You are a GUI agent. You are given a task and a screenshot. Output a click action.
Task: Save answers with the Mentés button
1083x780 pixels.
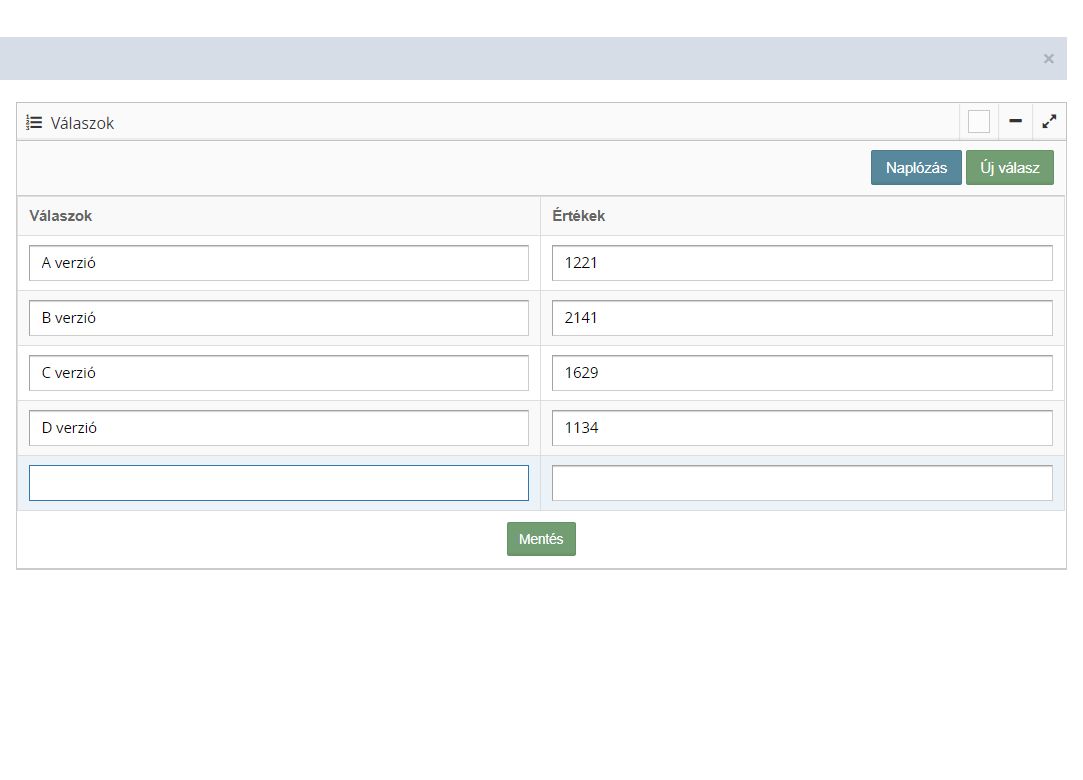coord(541,539)
